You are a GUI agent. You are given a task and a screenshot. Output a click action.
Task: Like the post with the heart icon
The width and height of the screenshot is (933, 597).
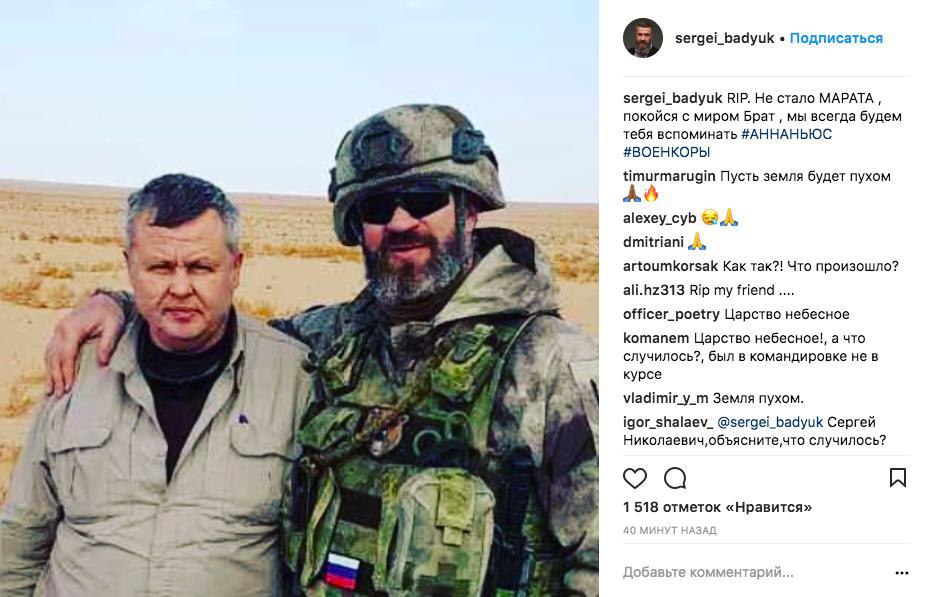point(634,478)
